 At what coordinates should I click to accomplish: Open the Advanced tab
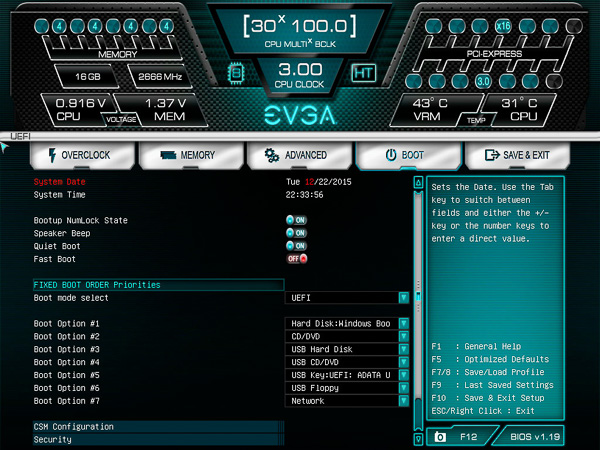[299, 155]
